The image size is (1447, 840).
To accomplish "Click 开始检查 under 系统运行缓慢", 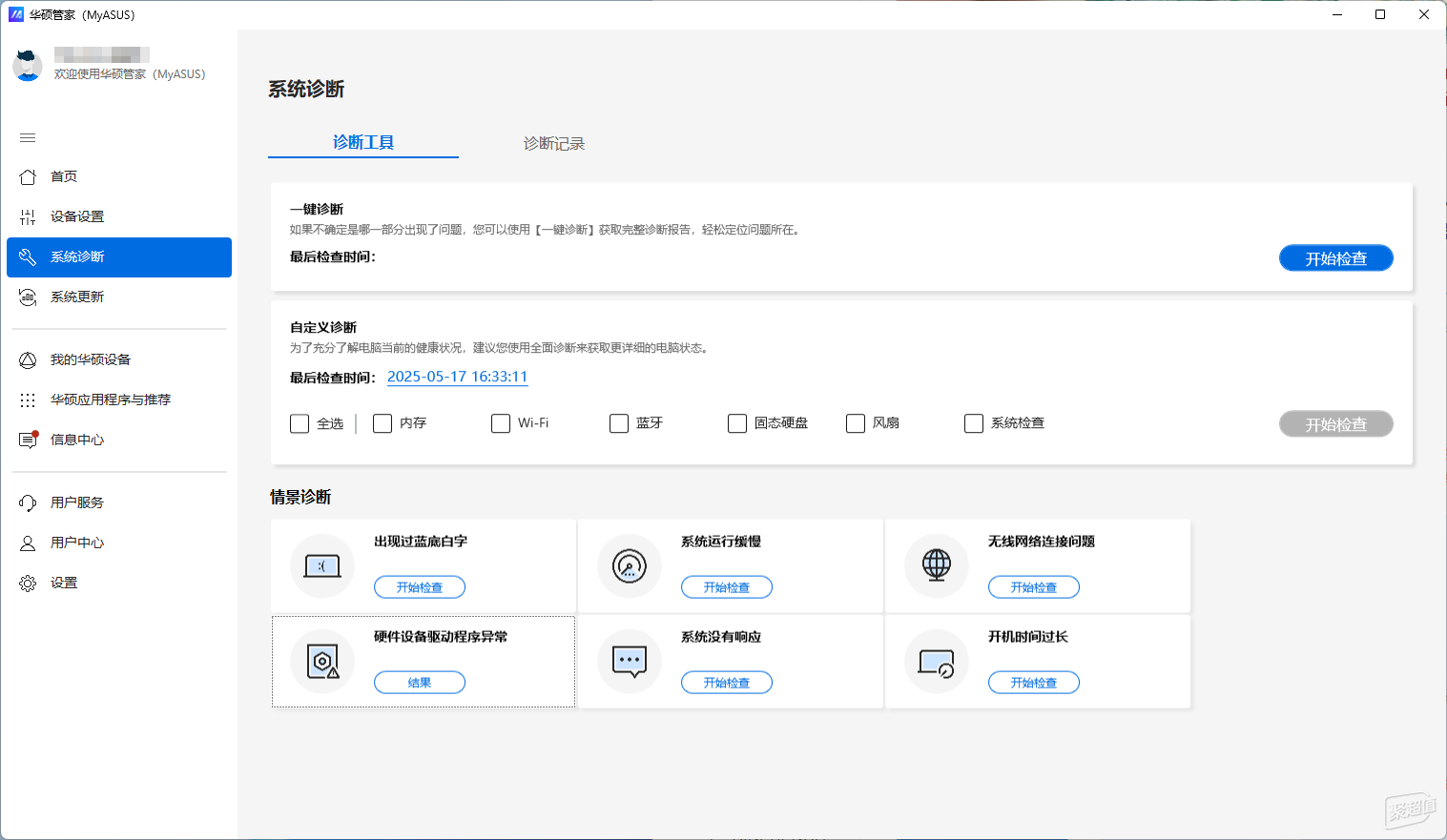I will [x=727, y=587].
